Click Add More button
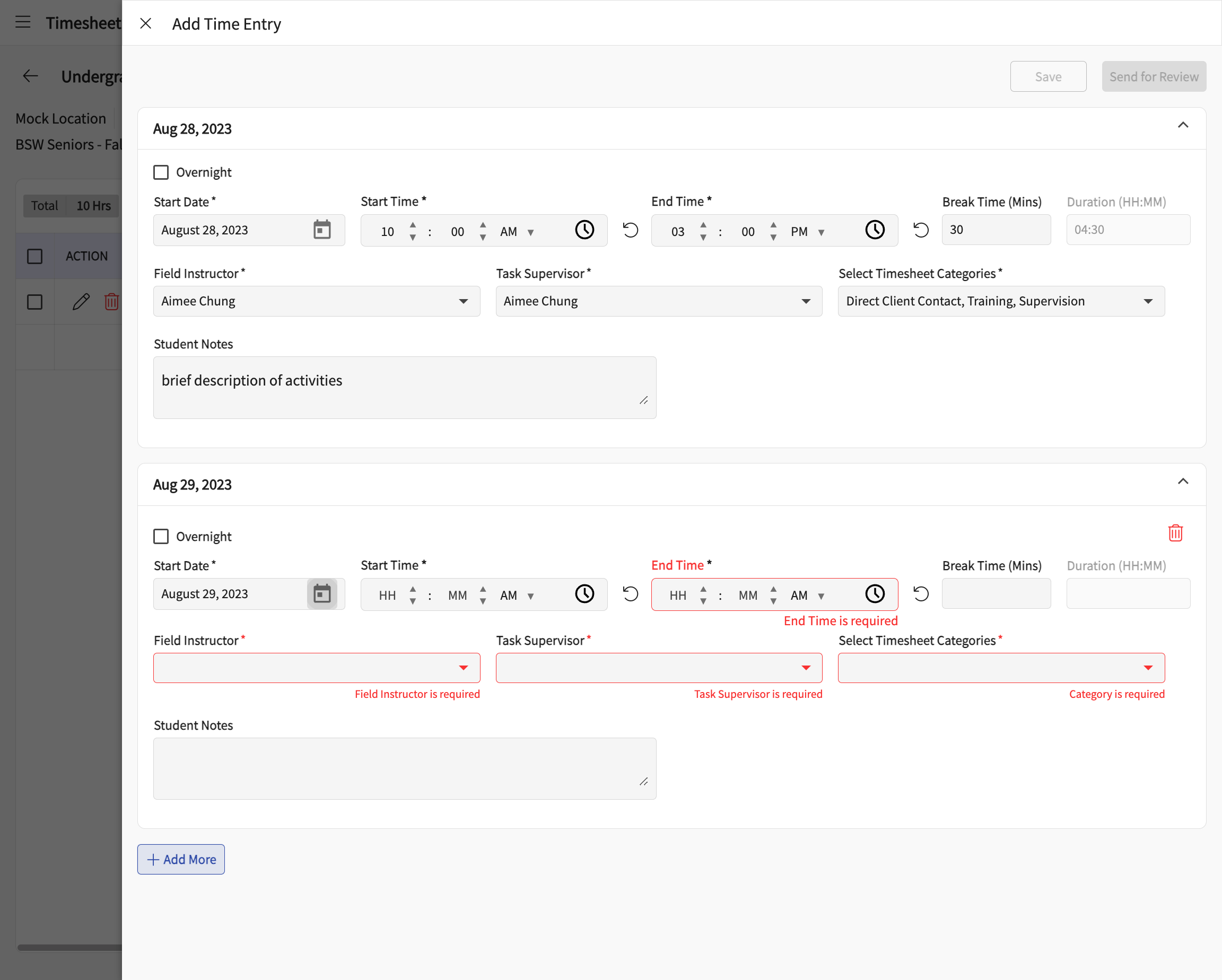Screen dimensions: 1222x980 [x=181, y=859]
